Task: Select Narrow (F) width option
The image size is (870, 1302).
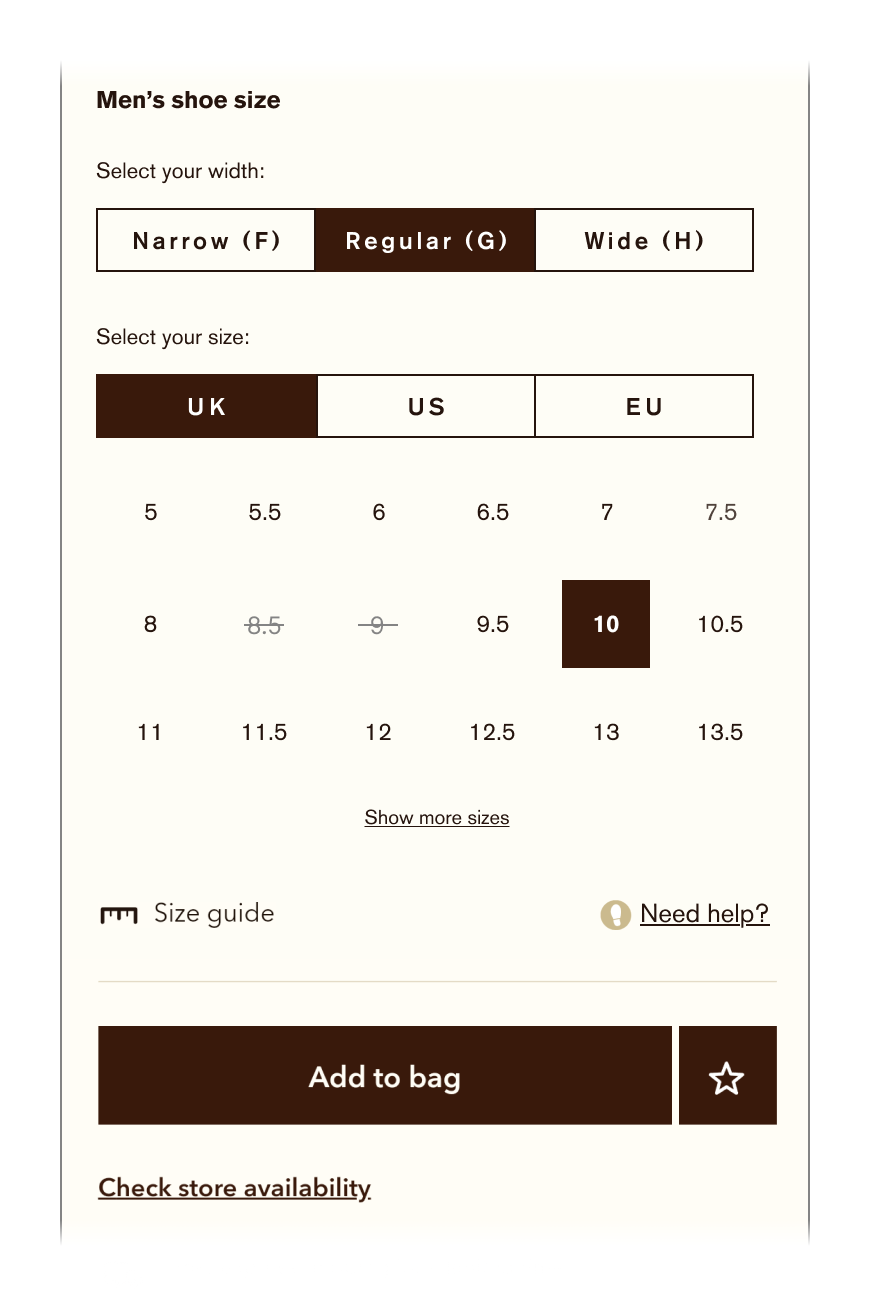Action: click(206, 240)
